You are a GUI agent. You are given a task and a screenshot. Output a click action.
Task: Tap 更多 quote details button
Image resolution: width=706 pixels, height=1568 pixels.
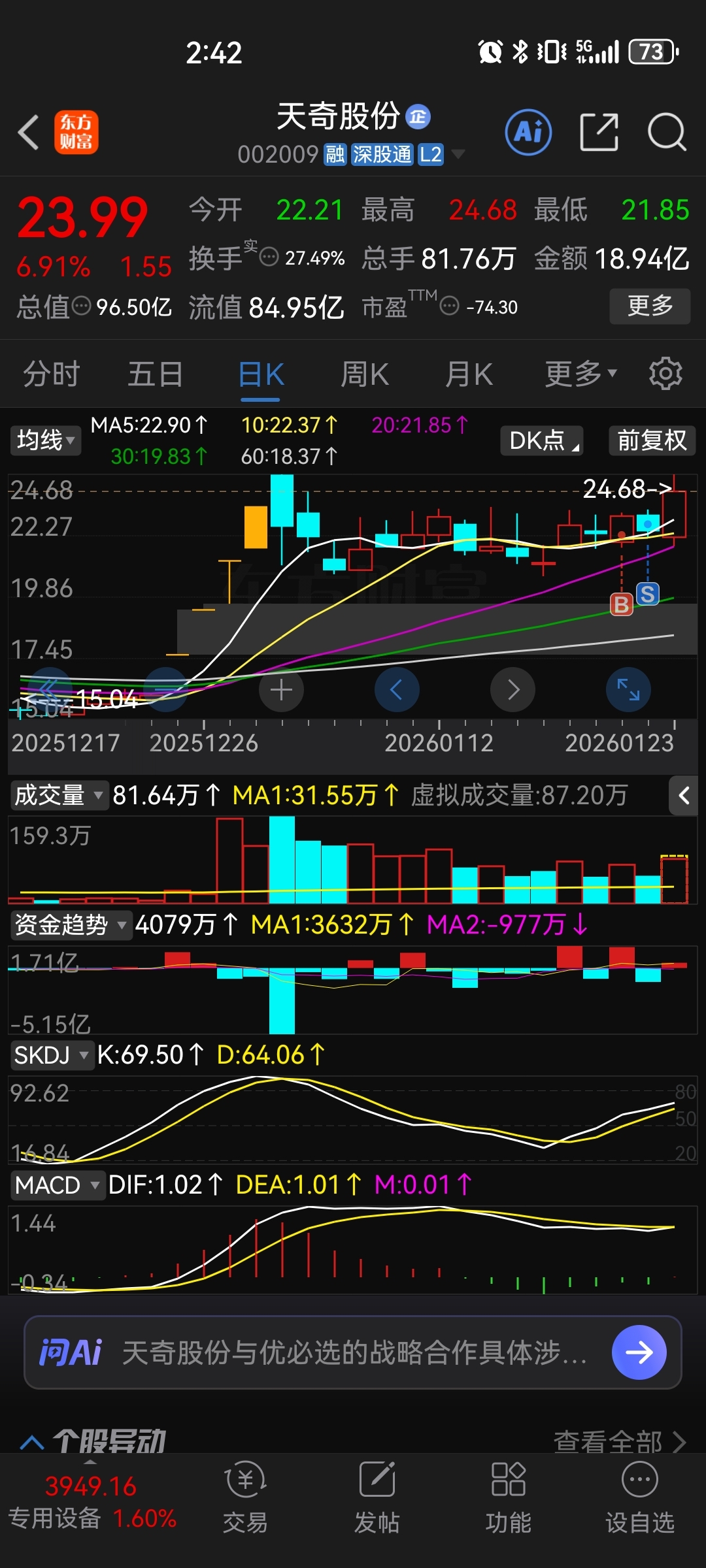pos(650,306)
